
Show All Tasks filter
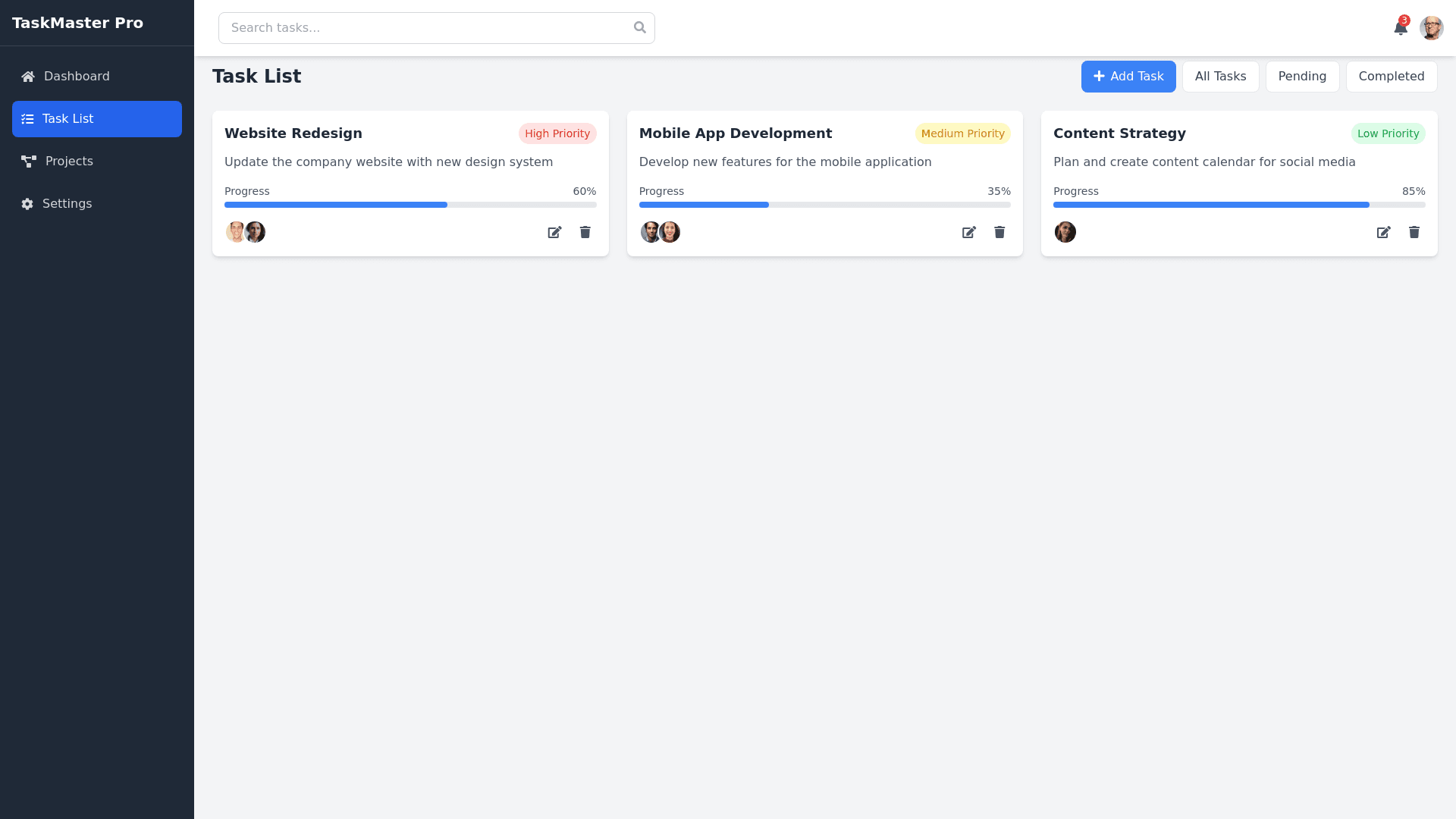coord(1220,77)
